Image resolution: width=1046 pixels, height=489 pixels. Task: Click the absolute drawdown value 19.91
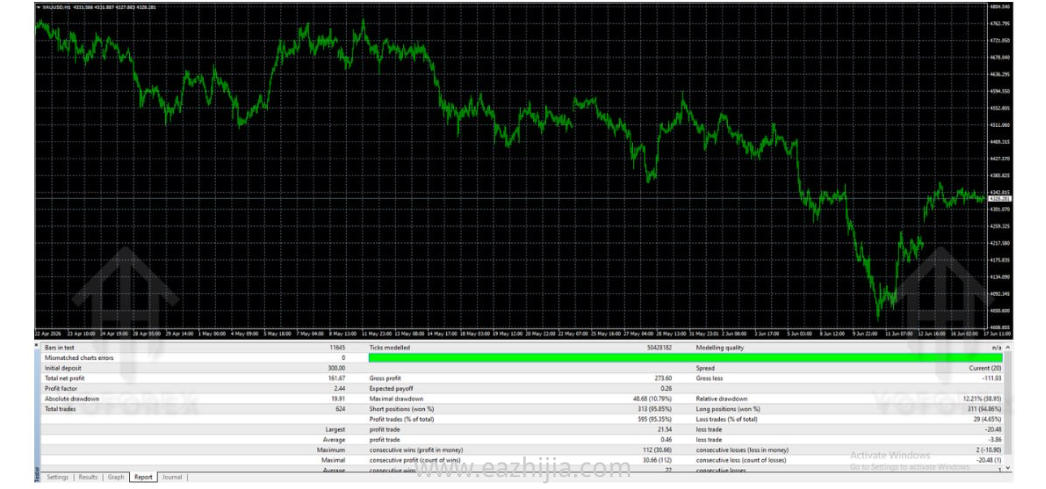click(x=338, y=399)
